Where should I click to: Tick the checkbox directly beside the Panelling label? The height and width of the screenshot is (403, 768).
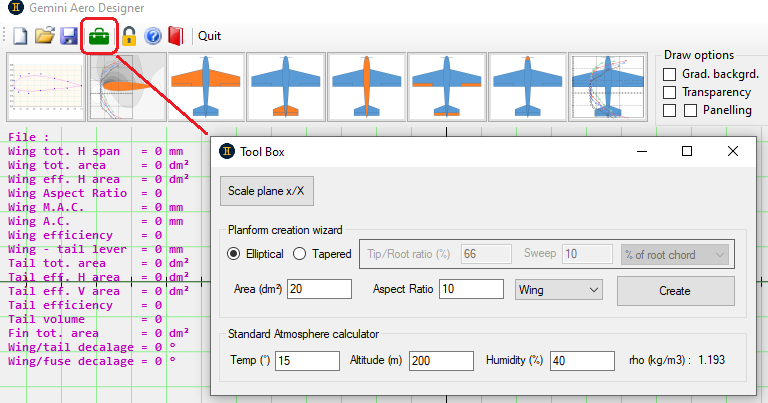pyautogui.click(x=690, y=110)
